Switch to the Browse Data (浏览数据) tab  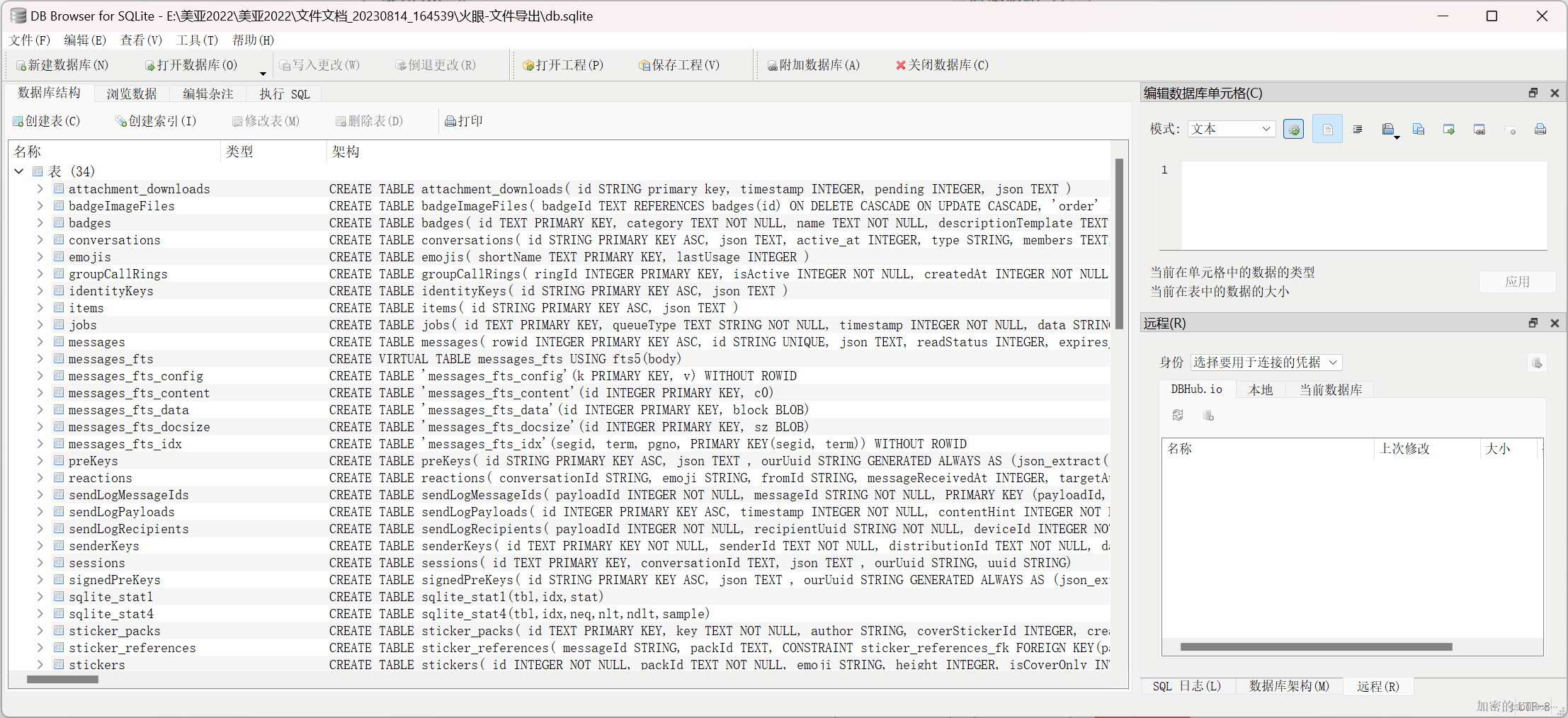(x=132, y=94)
